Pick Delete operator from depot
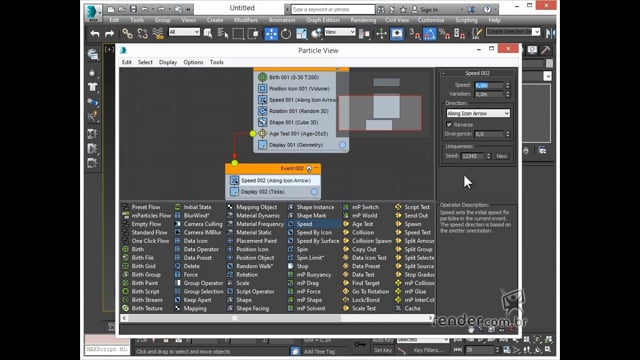The height and width of the screenshot is (360, 640). pyautogui.click(x=191, y=266)
